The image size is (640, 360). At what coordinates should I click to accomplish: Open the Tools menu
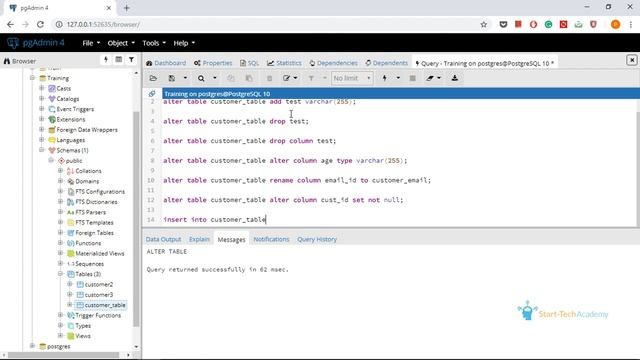coord(154,43)
